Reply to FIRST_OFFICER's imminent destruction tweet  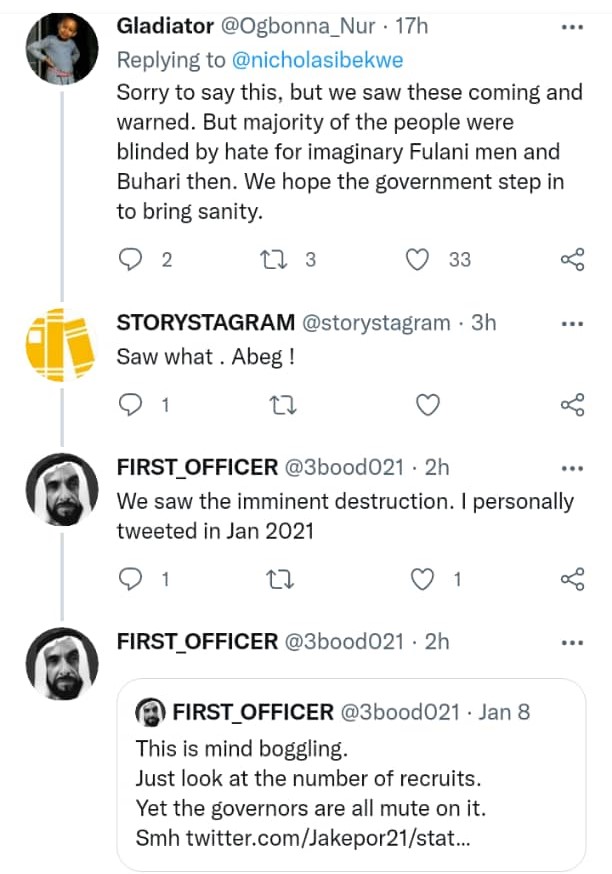coord(131,579)
